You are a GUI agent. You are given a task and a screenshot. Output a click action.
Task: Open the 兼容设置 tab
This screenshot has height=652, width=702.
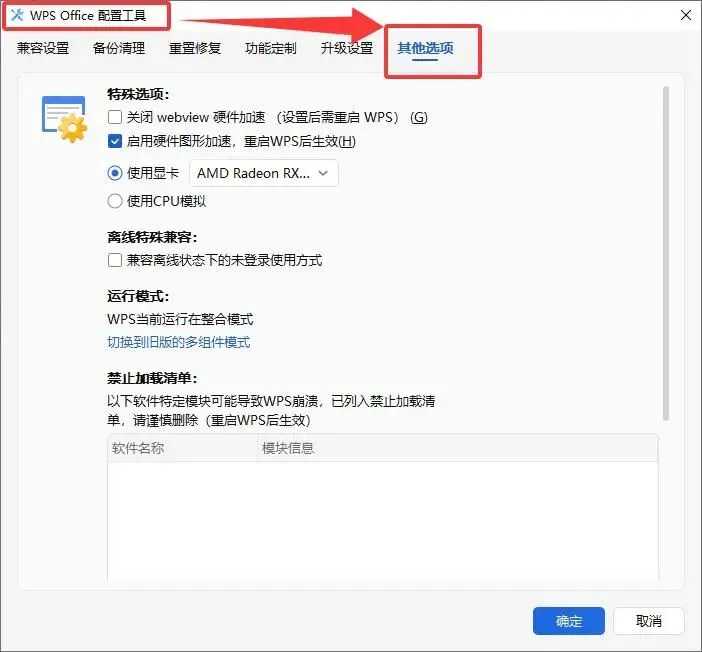coord(43,48)
